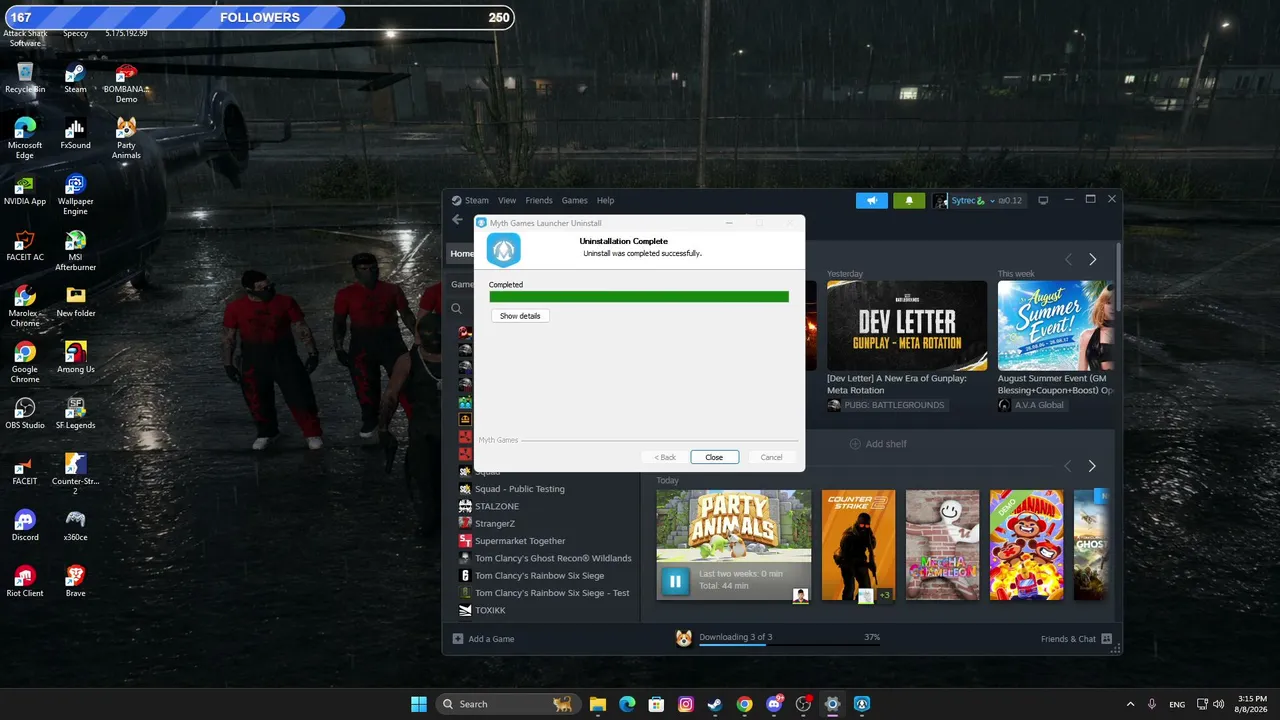This screenshot has width=1280, height=720.
Task: Click the green Completed progress bar
Action: coord(639,296)
